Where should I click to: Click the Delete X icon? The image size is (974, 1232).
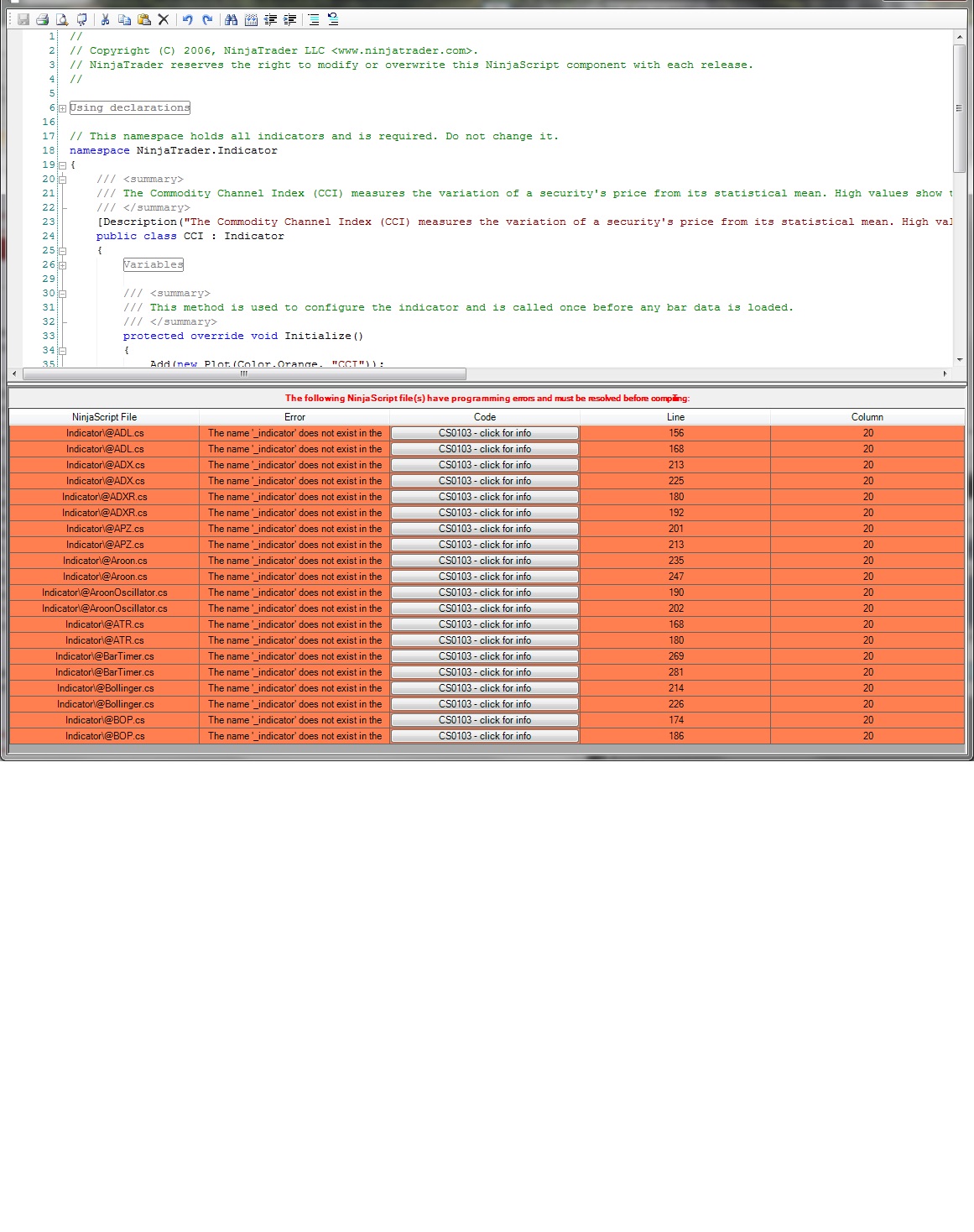tap(164, 19)
